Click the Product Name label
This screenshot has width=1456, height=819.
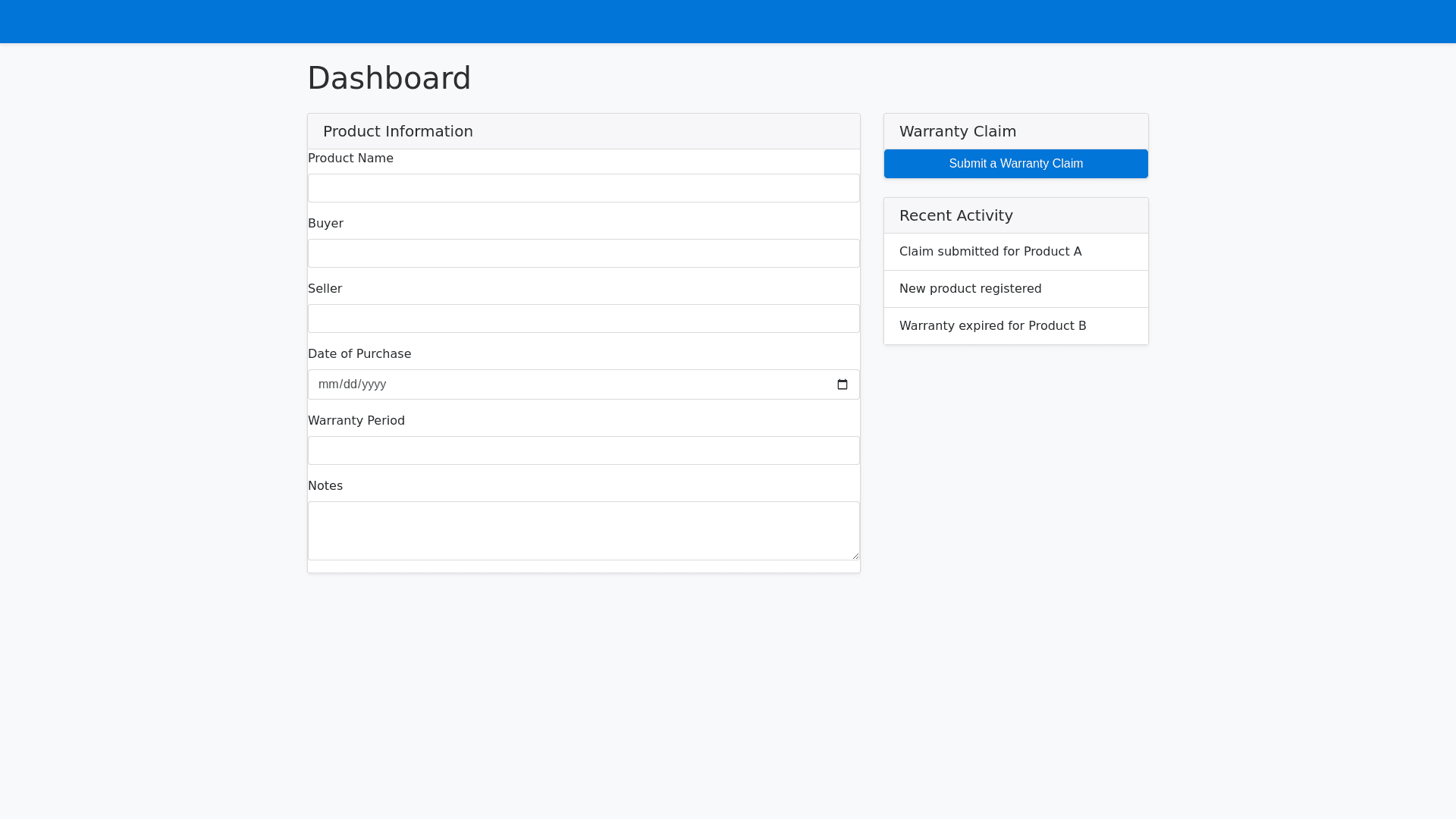click(x=350, y=158)
